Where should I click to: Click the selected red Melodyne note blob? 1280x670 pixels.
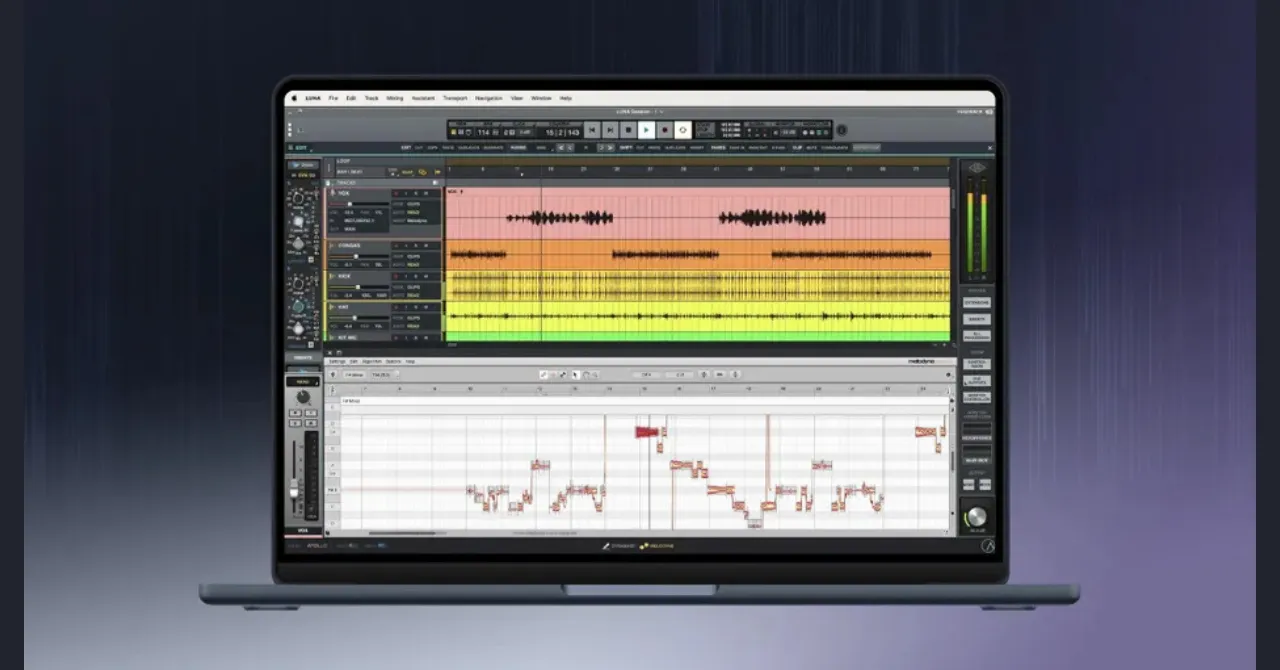click(x=647, y=432)
